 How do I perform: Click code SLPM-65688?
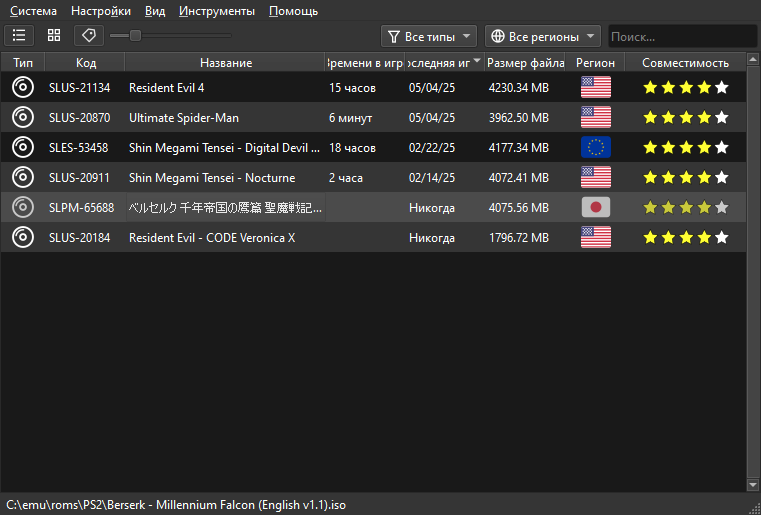pos(82,208)
